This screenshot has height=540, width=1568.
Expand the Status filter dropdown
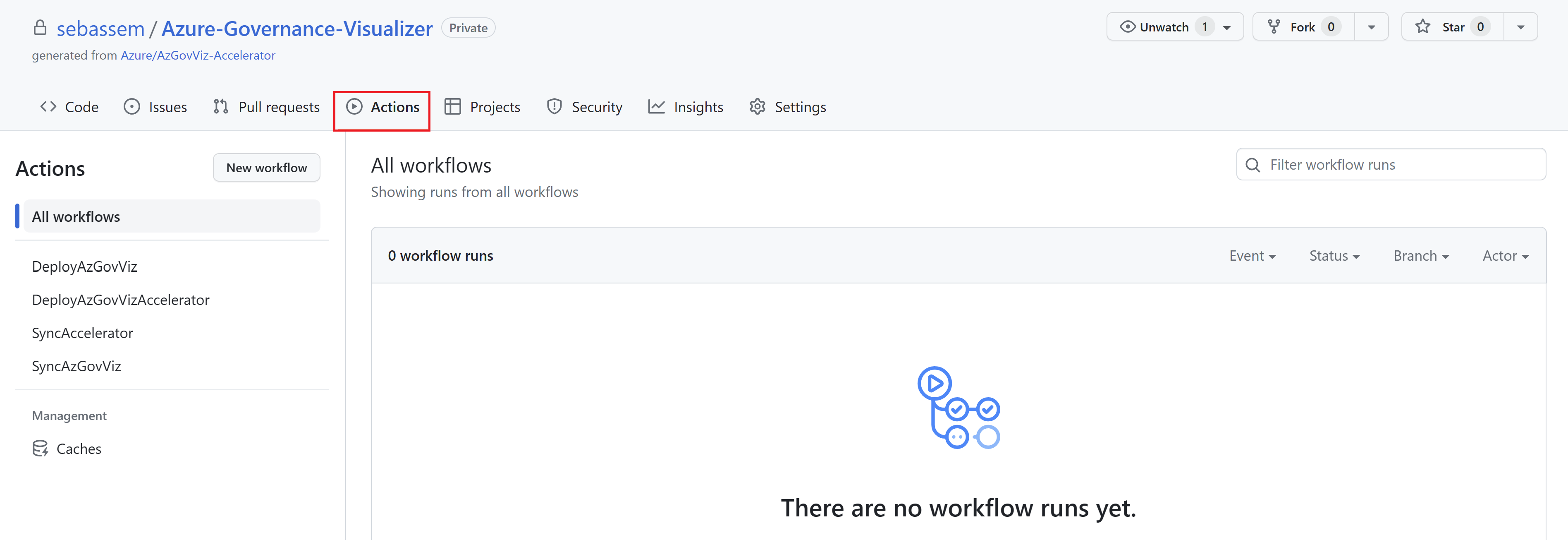pos(1334,256)
